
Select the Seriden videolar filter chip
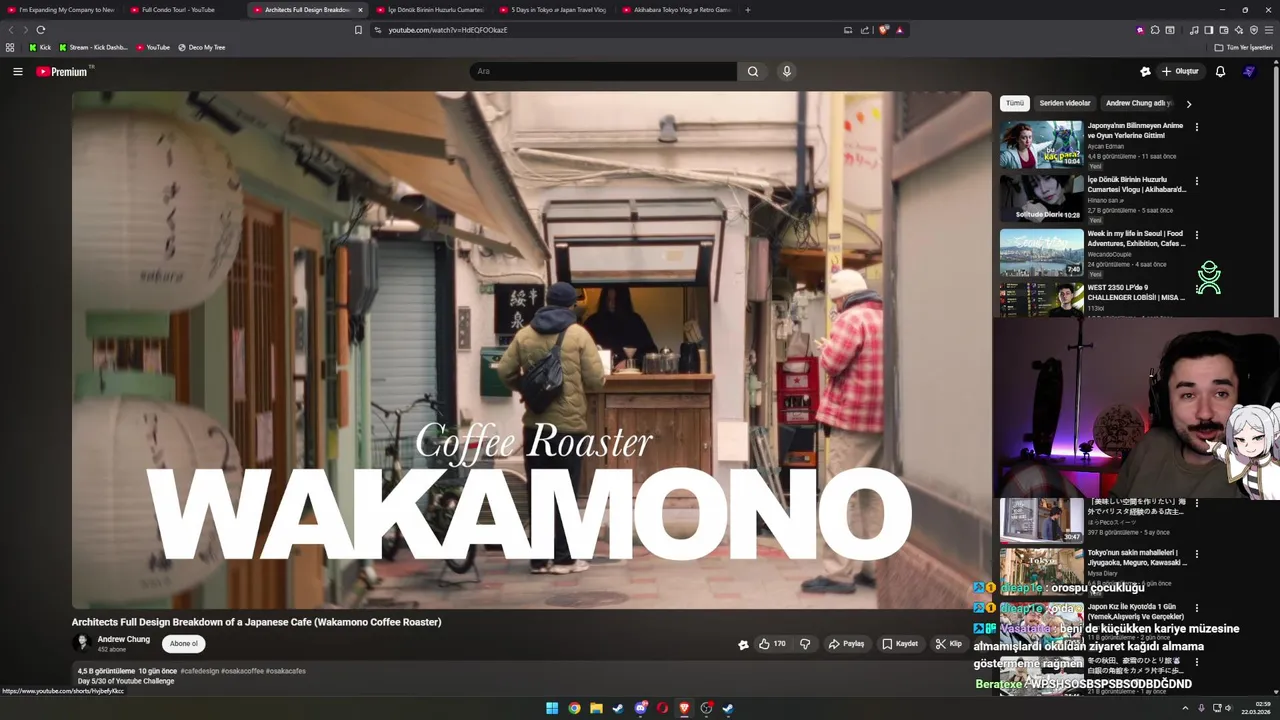coord(1065,103)
